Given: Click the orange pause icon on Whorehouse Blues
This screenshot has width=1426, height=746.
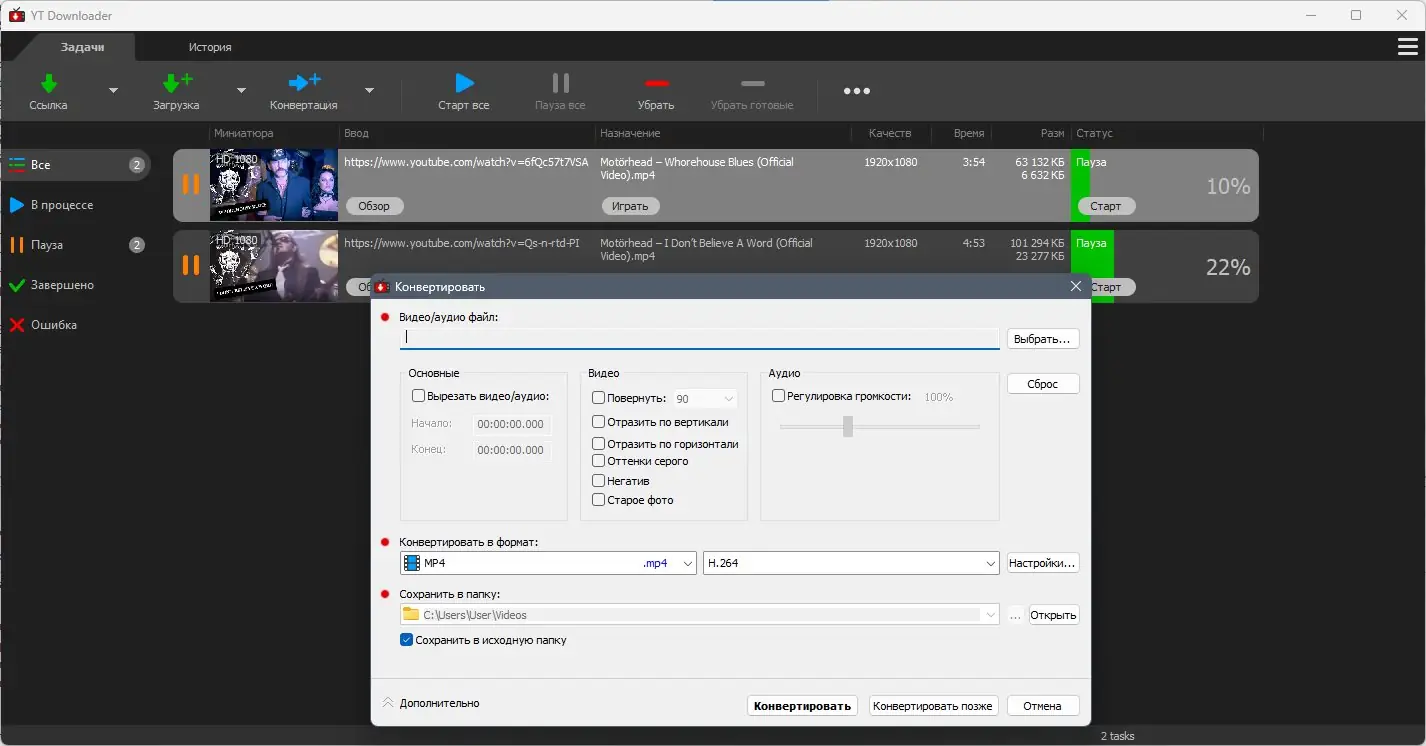Looking at the screenshot, I should [x=190, y=184].
